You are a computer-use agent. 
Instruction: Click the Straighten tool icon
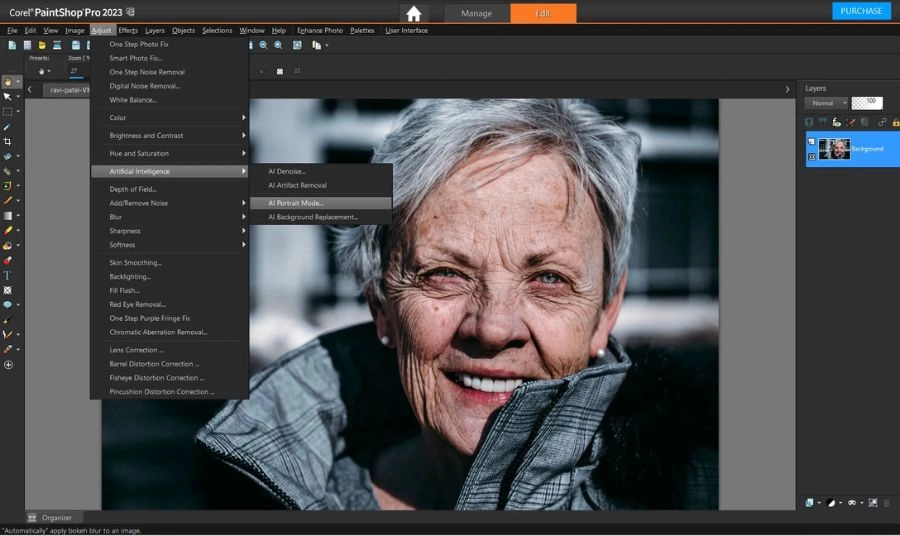pyautogui.click(x=7, y=156)
